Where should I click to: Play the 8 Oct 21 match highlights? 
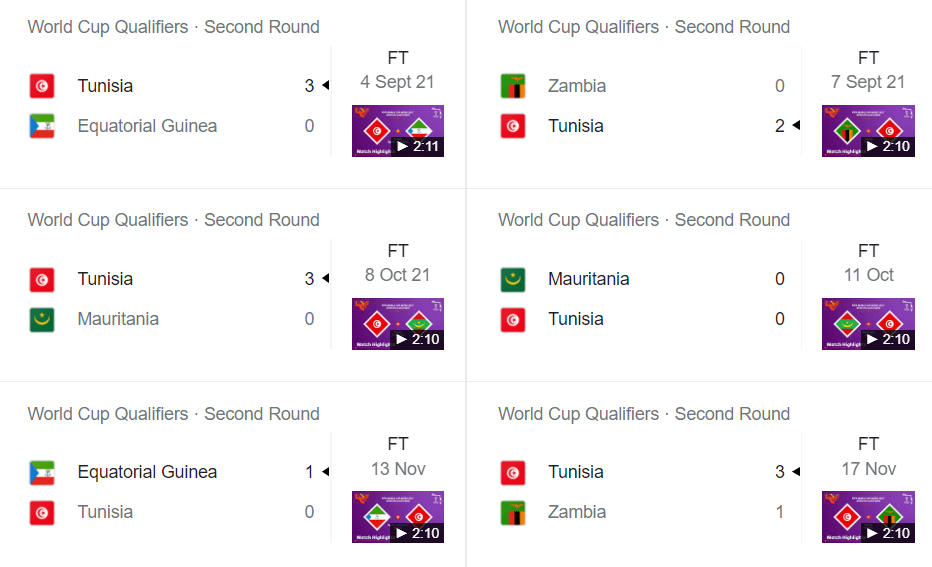click(x=398, y=324)
